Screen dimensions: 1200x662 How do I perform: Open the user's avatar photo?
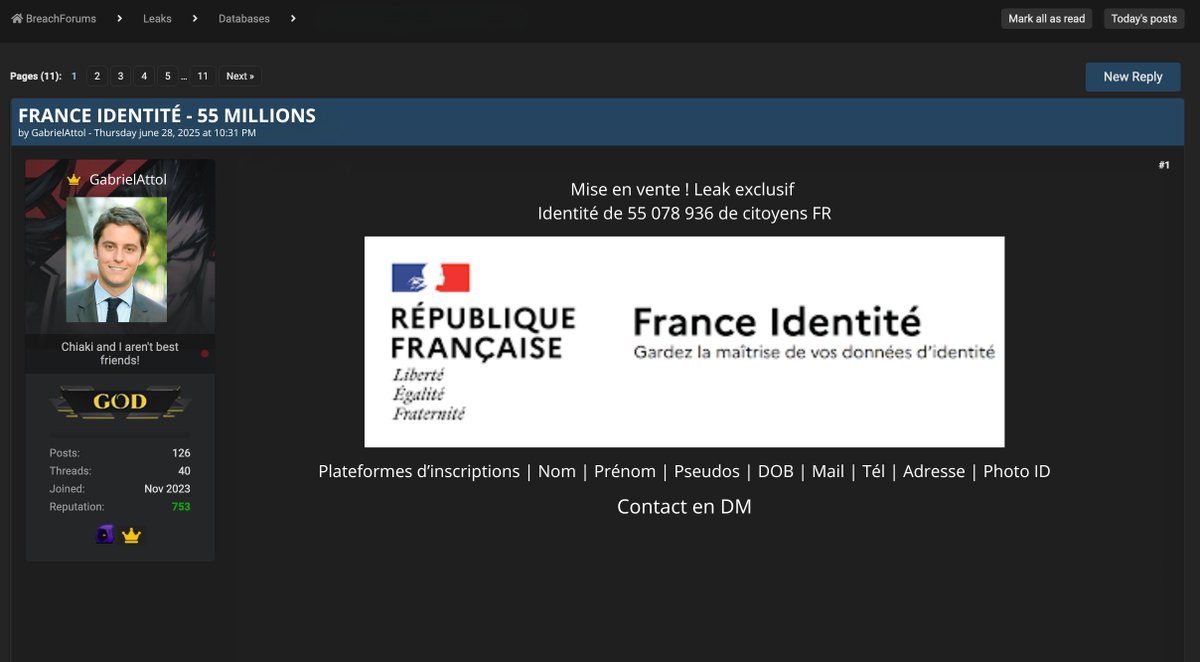pyautogui.click(x=116, y=259)
